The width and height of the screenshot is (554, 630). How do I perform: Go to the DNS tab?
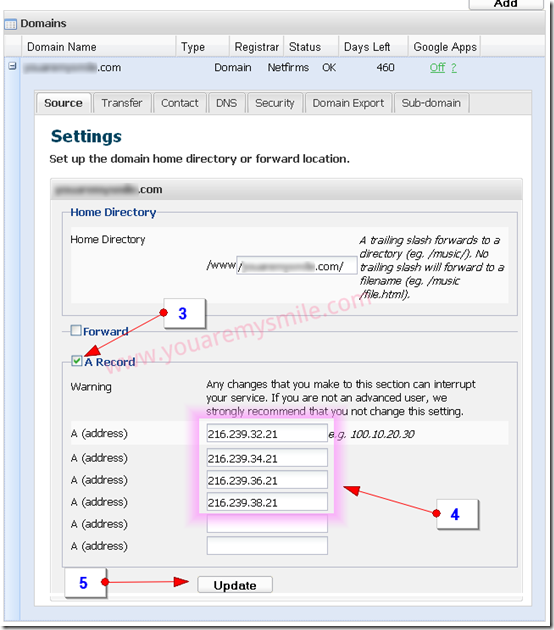227,103
